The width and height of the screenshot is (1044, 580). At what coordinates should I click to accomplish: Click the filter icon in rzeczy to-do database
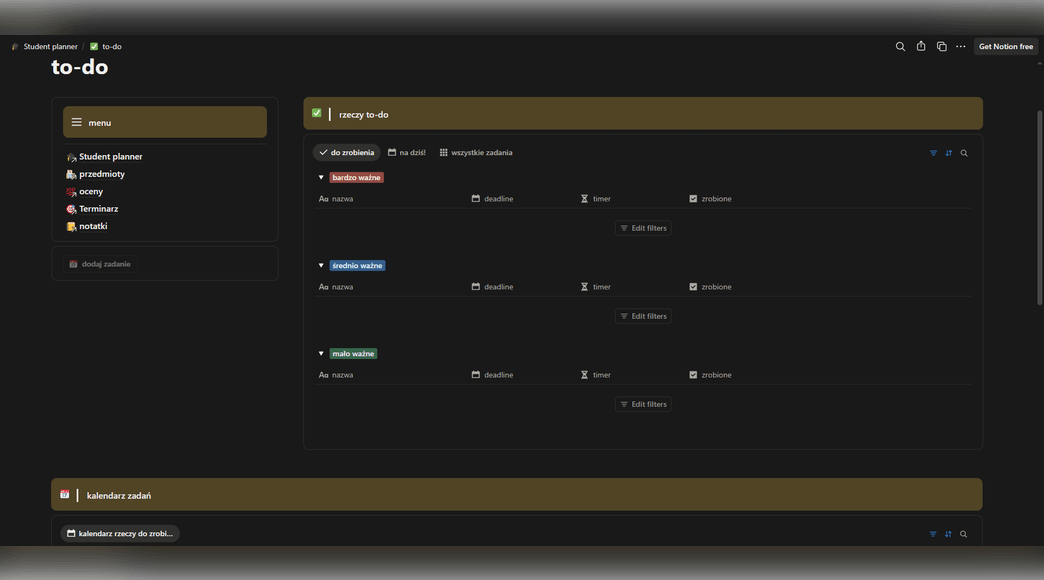coord(933,153)
